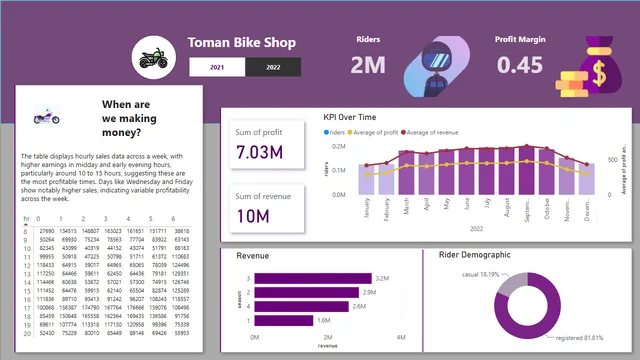Click column header 3 in hourly table

[106, 219]
